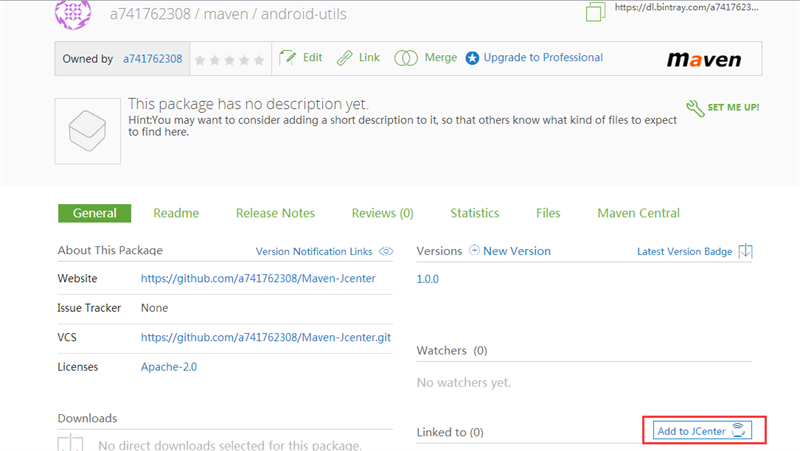Click the Maven logo

point(704,60)
